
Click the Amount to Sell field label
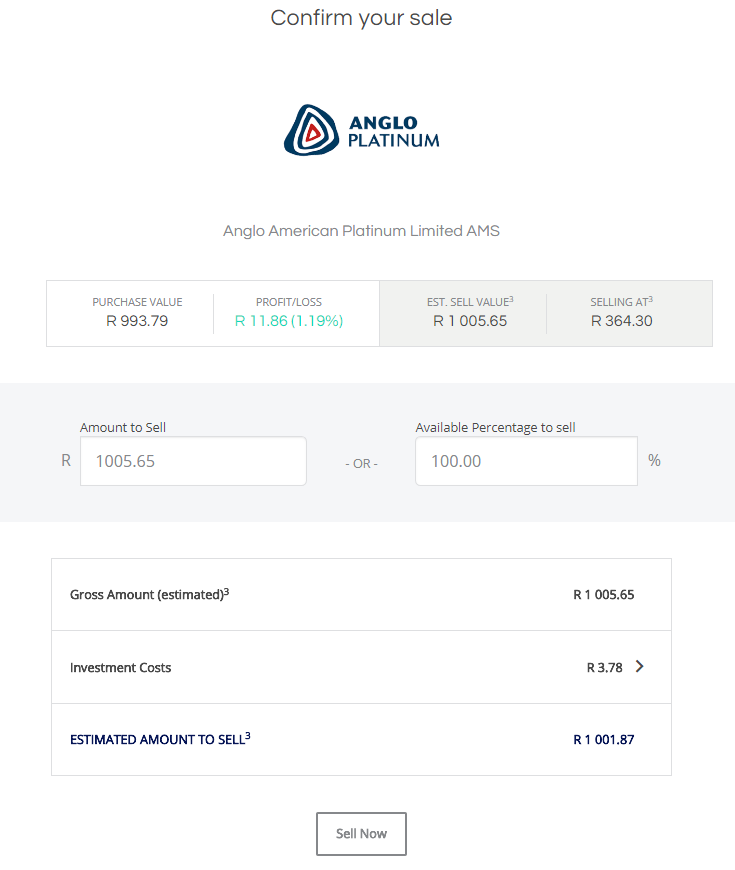point(123,427)
